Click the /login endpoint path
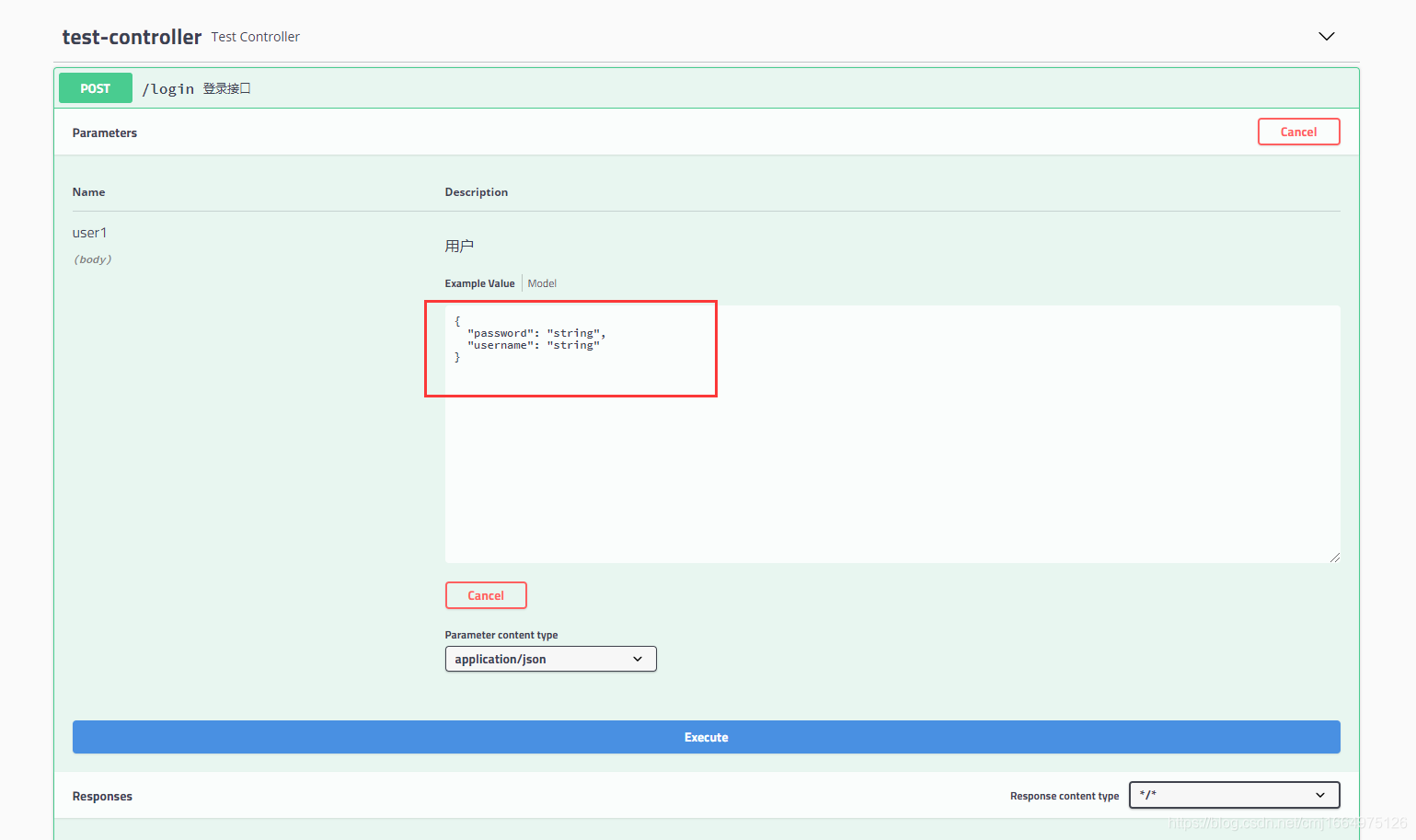This screenshot has height=840, width=1416. pyautogui.click(x=168, y=88)
